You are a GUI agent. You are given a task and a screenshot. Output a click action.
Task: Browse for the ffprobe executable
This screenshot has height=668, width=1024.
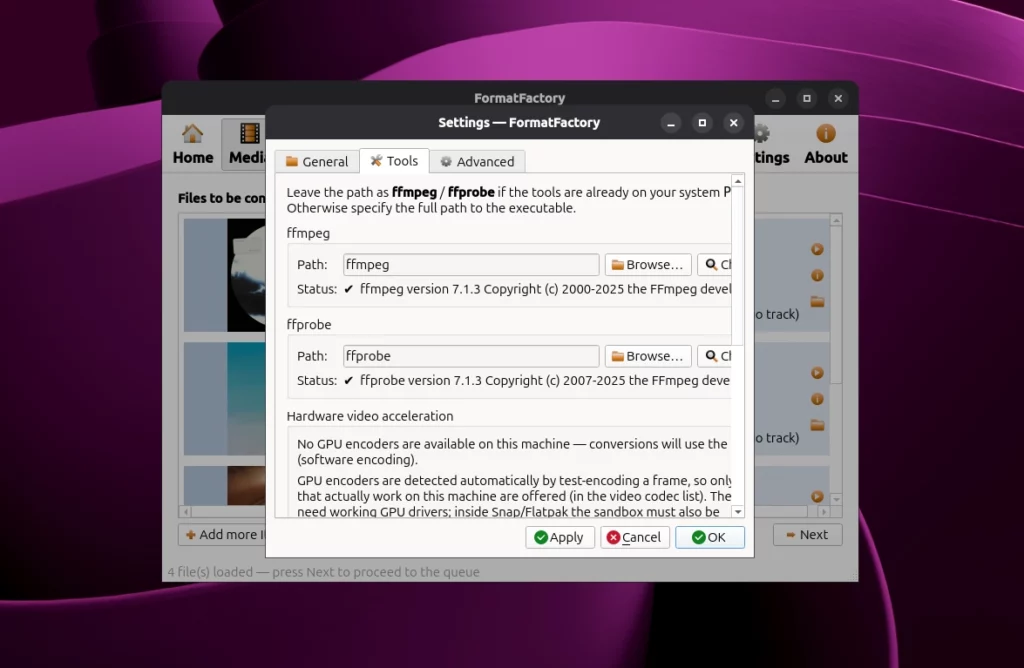point(648,356)
